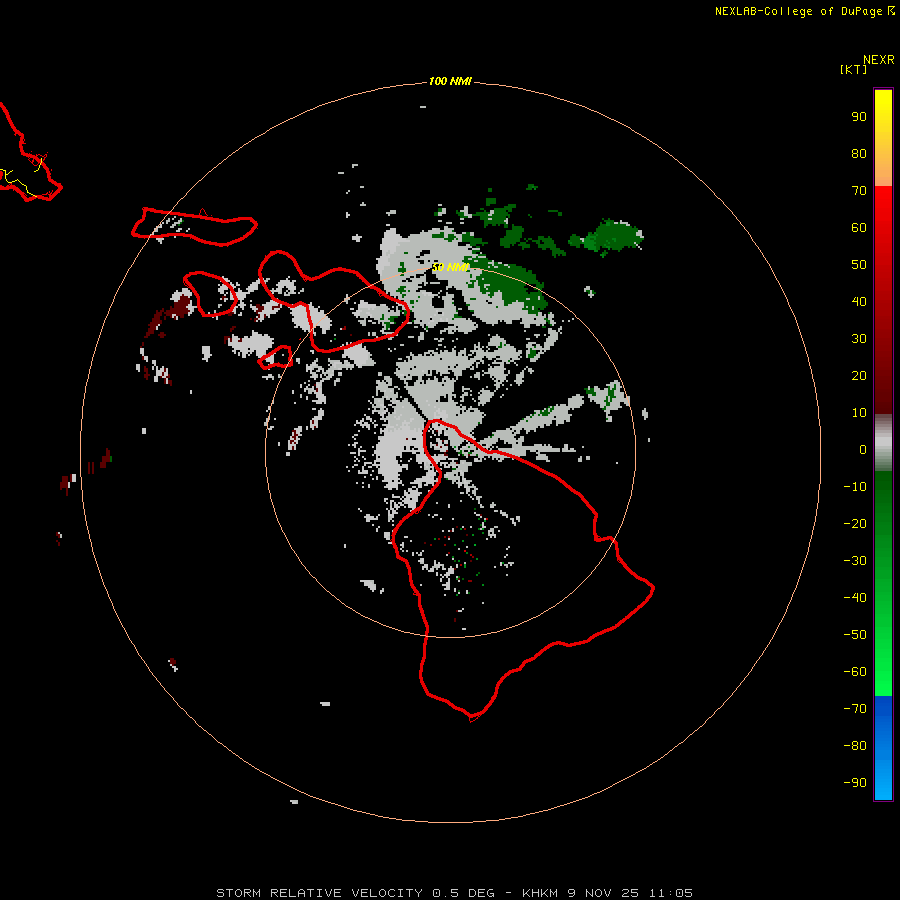Click the 20 value on the velocity scale

859,376
